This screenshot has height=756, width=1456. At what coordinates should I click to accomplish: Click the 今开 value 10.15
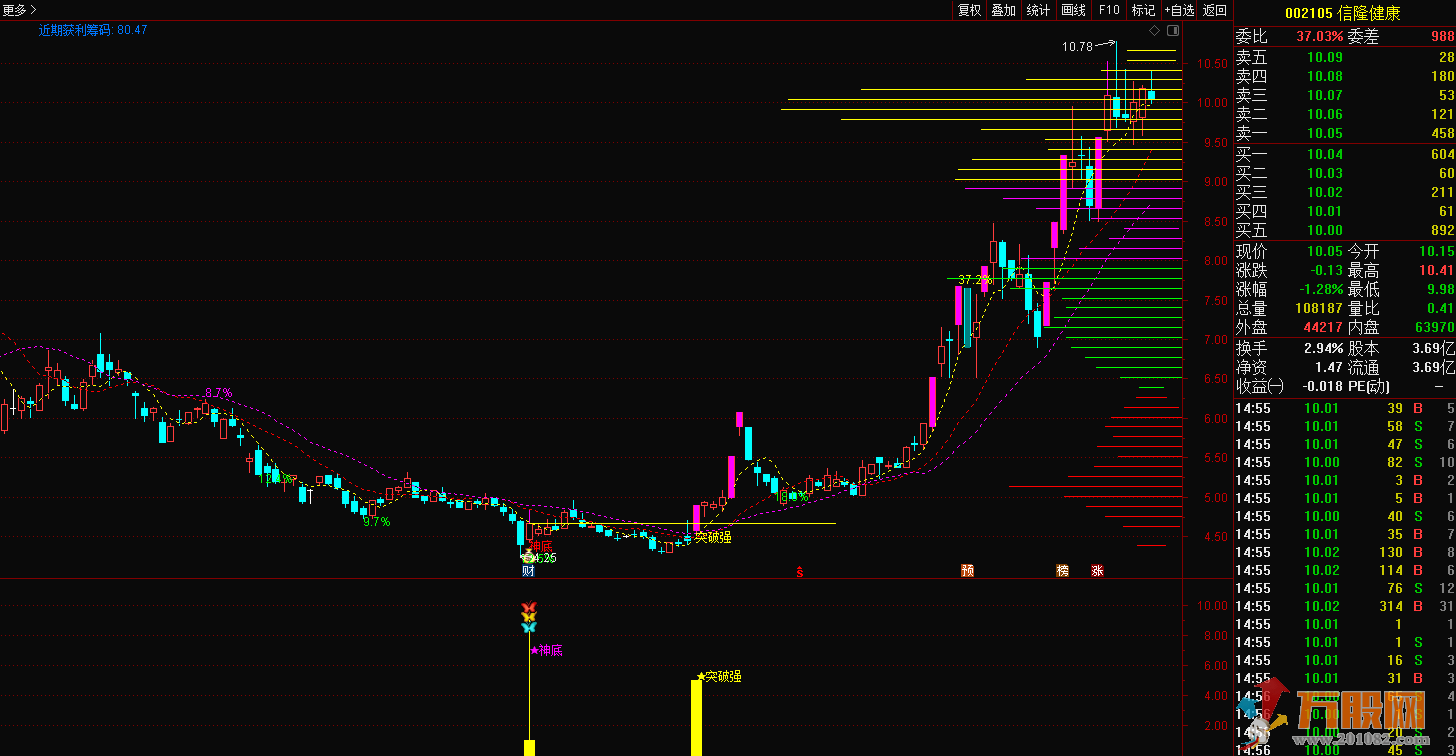pyautogui.click(x=1436, y=251)
